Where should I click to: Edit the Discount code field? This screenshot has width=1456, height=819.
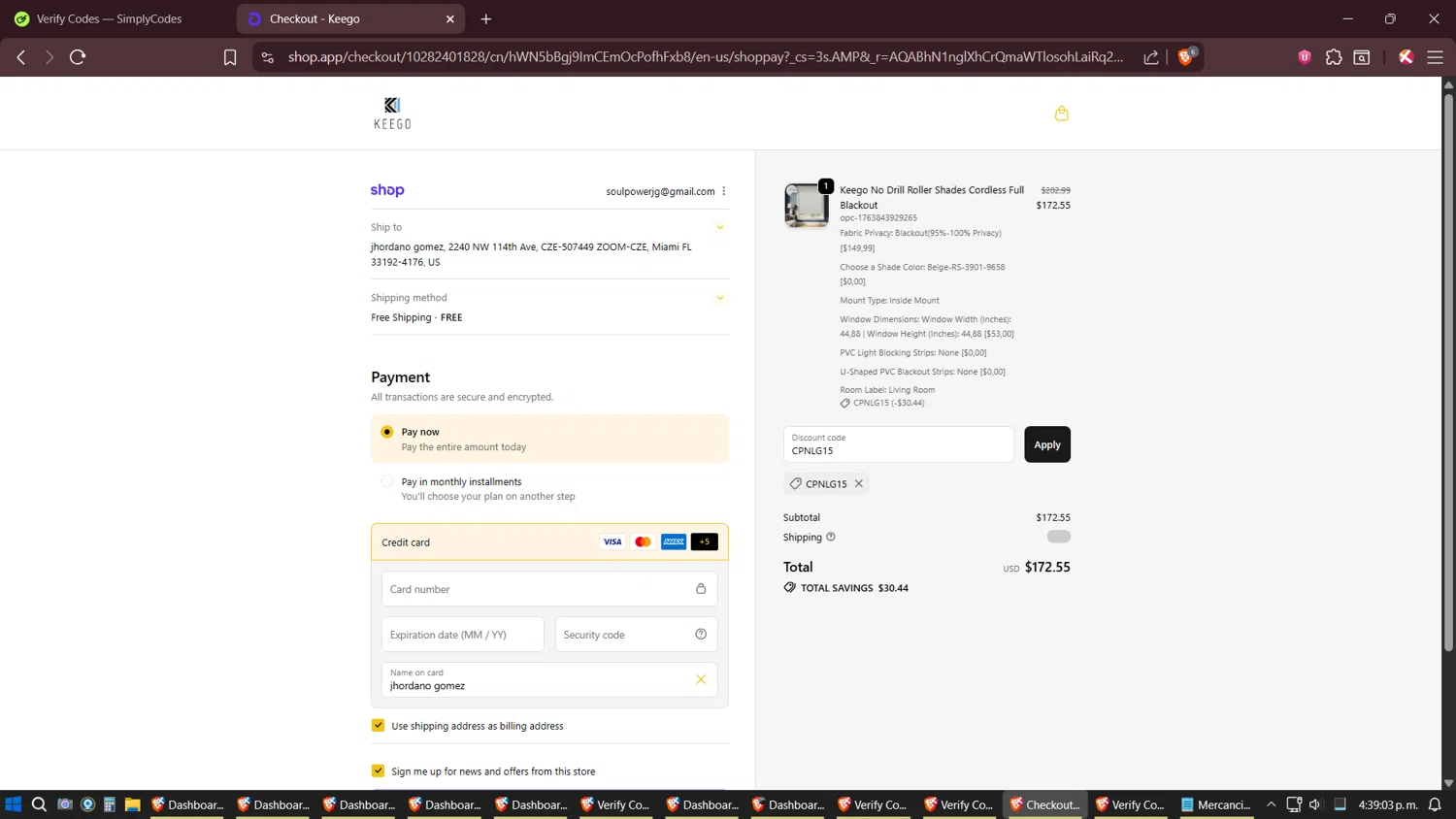[899, 444]
